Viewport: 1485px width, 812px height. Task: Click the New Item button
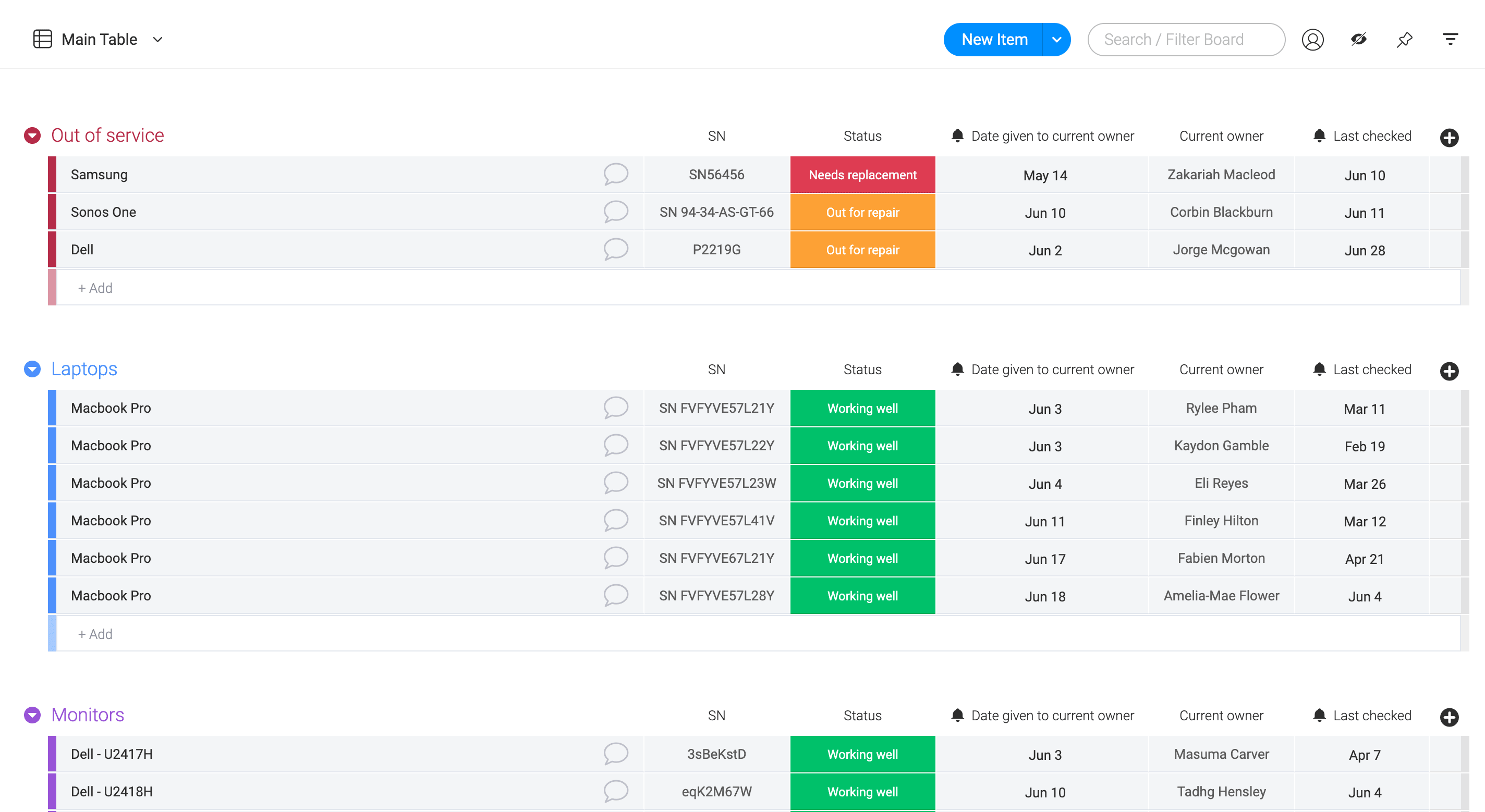tap(994, 40)
